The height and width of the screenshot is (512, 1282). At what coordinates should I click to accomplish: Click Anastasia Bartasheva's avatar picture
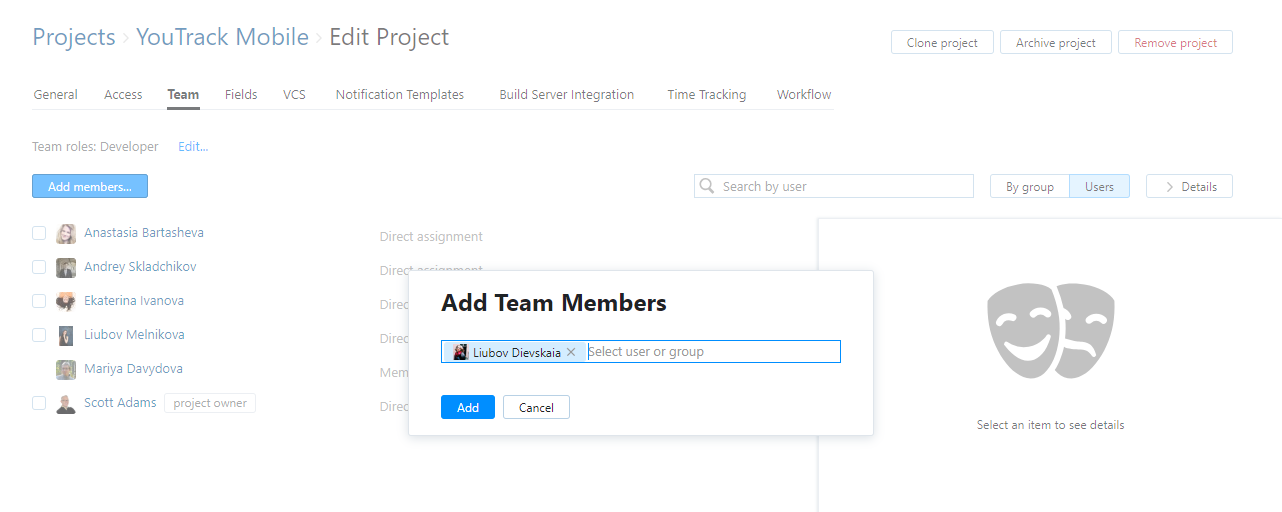point(66,234)
